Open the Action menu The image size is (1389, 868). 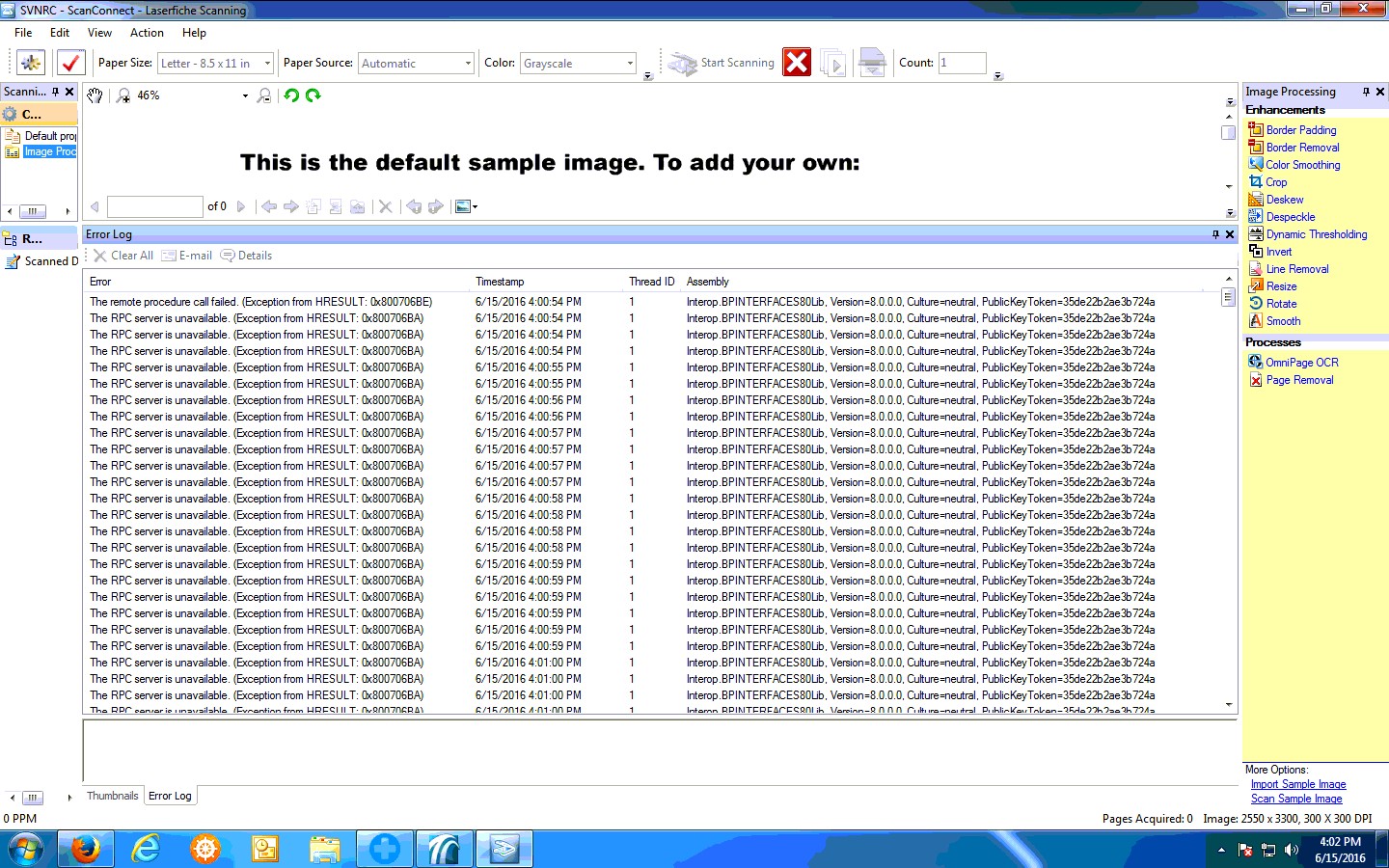pyautogui.click(x=147, y=33)
